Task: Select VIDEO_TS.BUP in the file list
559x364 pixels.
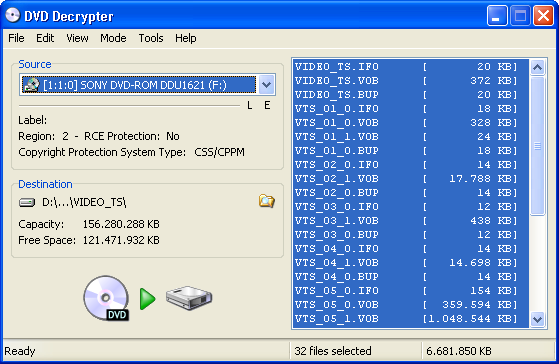Action: (x=410, y=95)
